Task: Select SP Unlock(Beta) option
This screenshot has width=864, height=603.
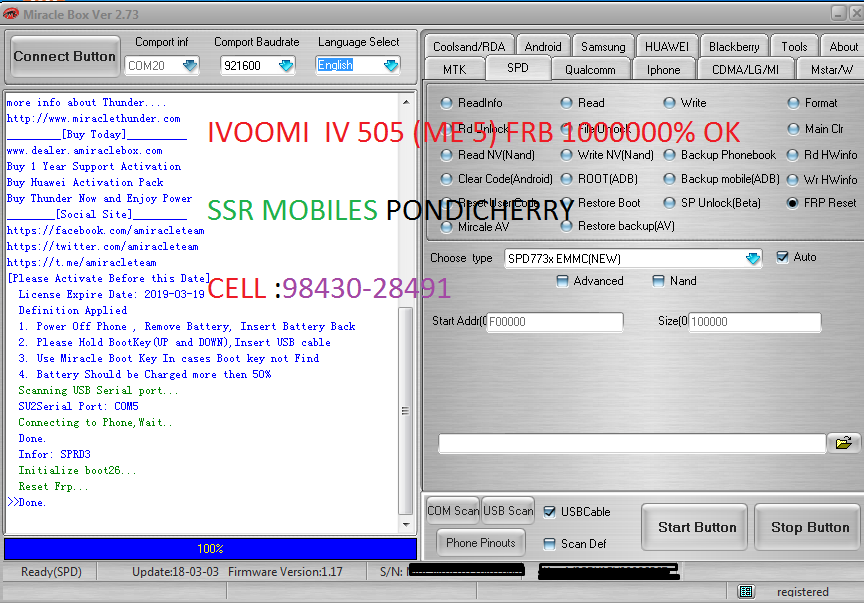Action: pyautogui.click(x=669, y=203)
